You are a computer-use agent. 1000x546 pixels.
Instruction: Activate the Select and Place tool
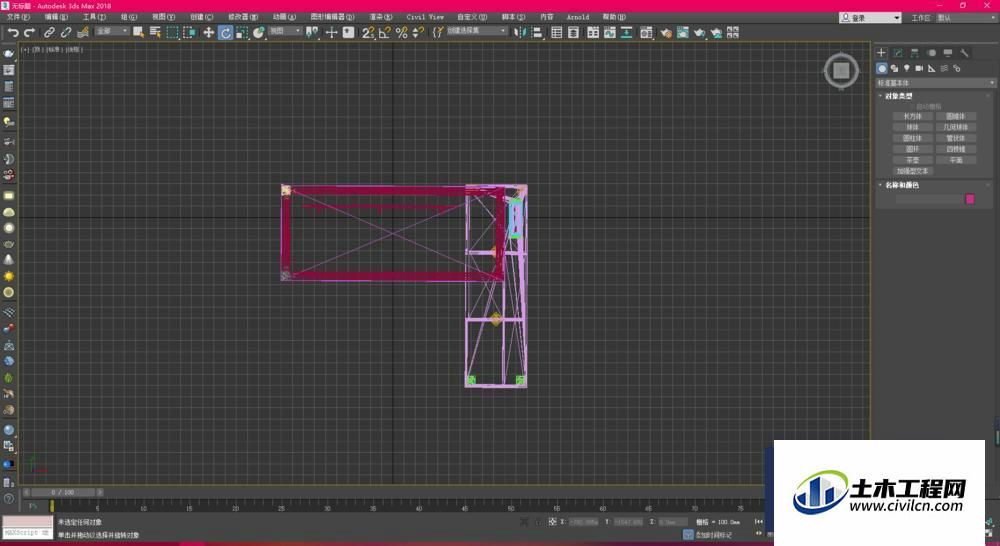pos(258,33)
